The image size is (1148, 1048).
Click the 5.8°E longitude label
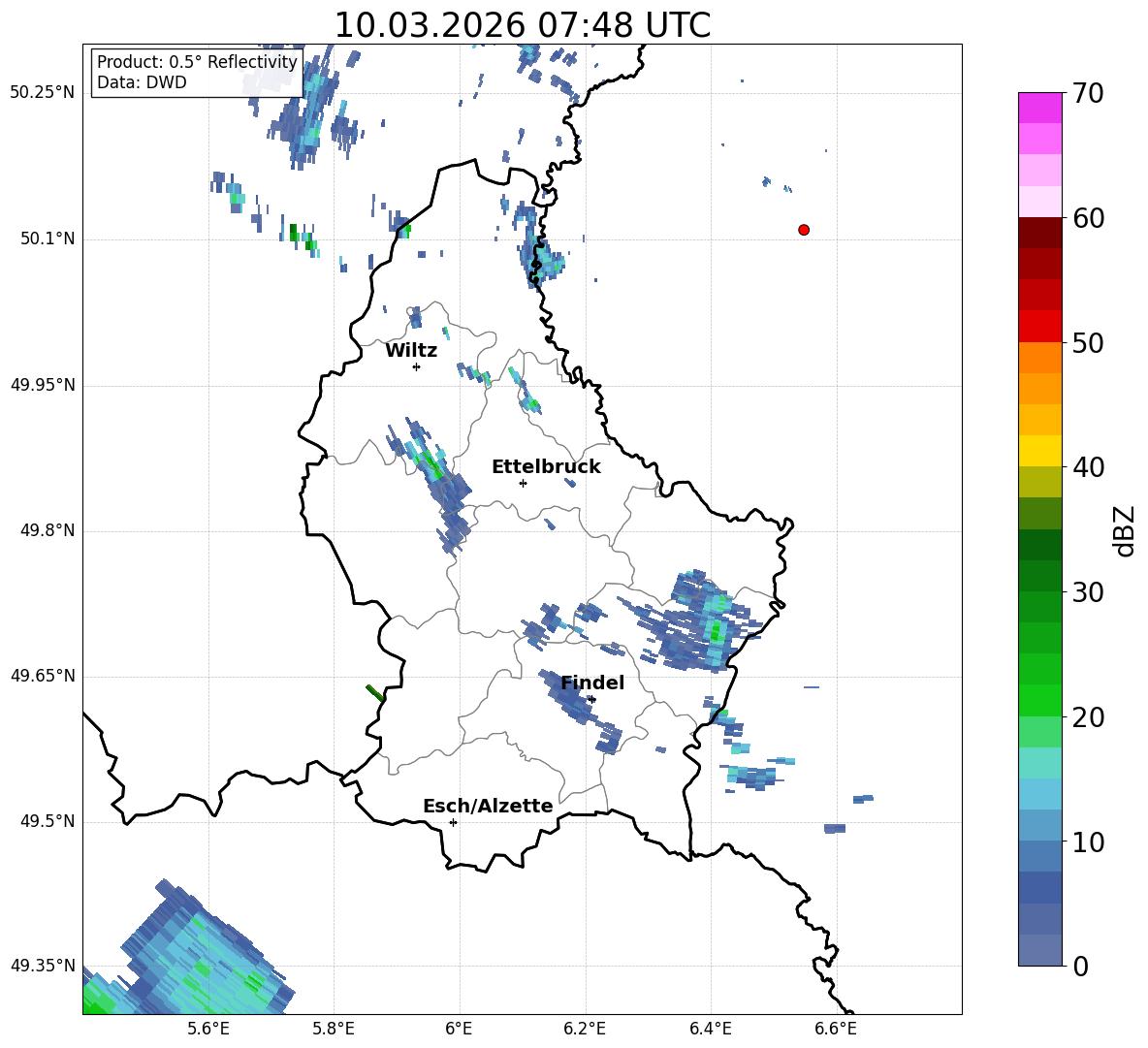(334, 1029)
